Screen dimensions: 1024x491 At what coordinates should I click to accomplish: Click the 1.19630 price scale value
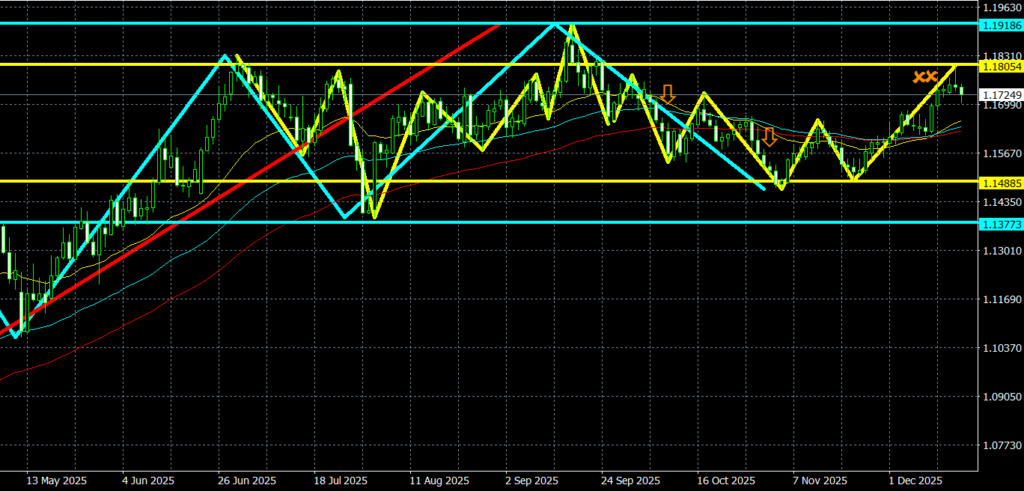click(1000, 6)
